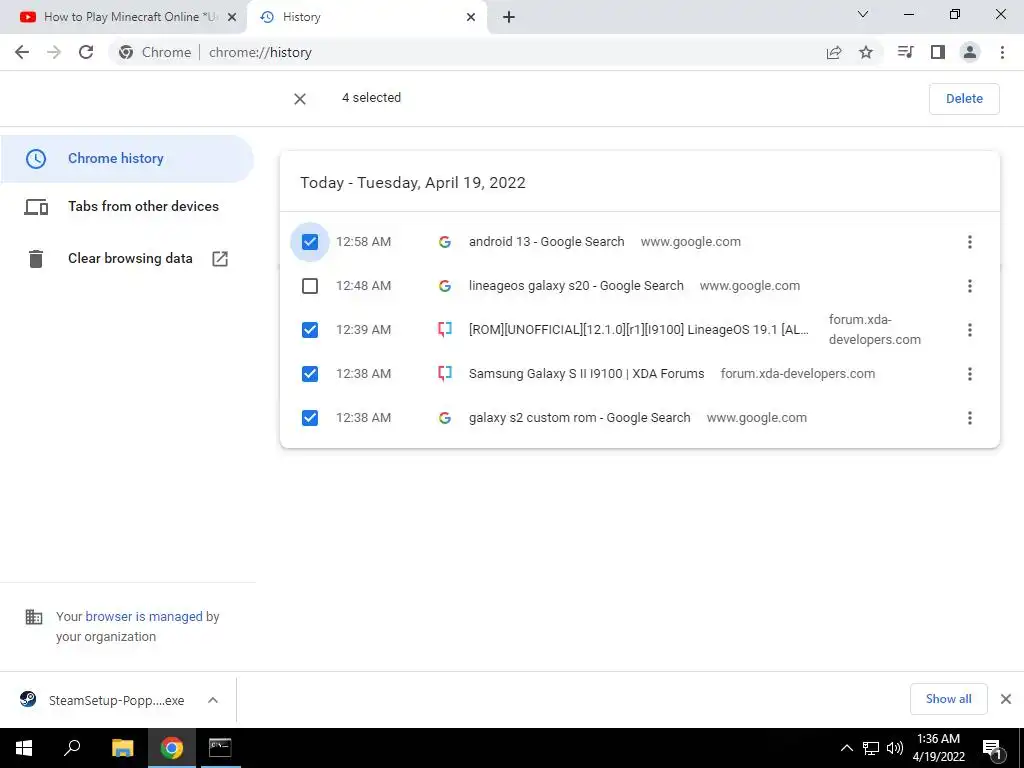Close the How to Play Minecraft tab
The width and height of the screenshot is (1024, 768).
[x=232, y=17]
